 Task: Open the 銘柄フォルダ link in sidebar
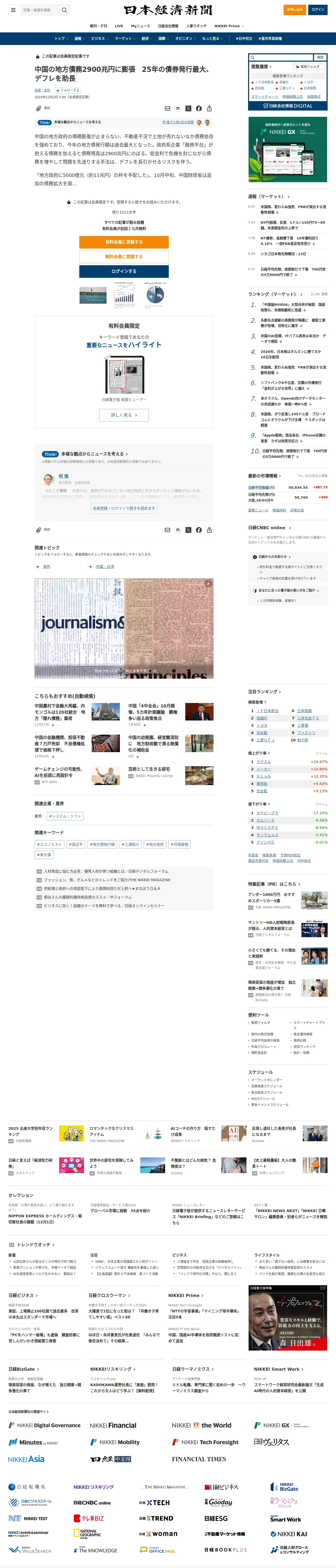[309, 67]
